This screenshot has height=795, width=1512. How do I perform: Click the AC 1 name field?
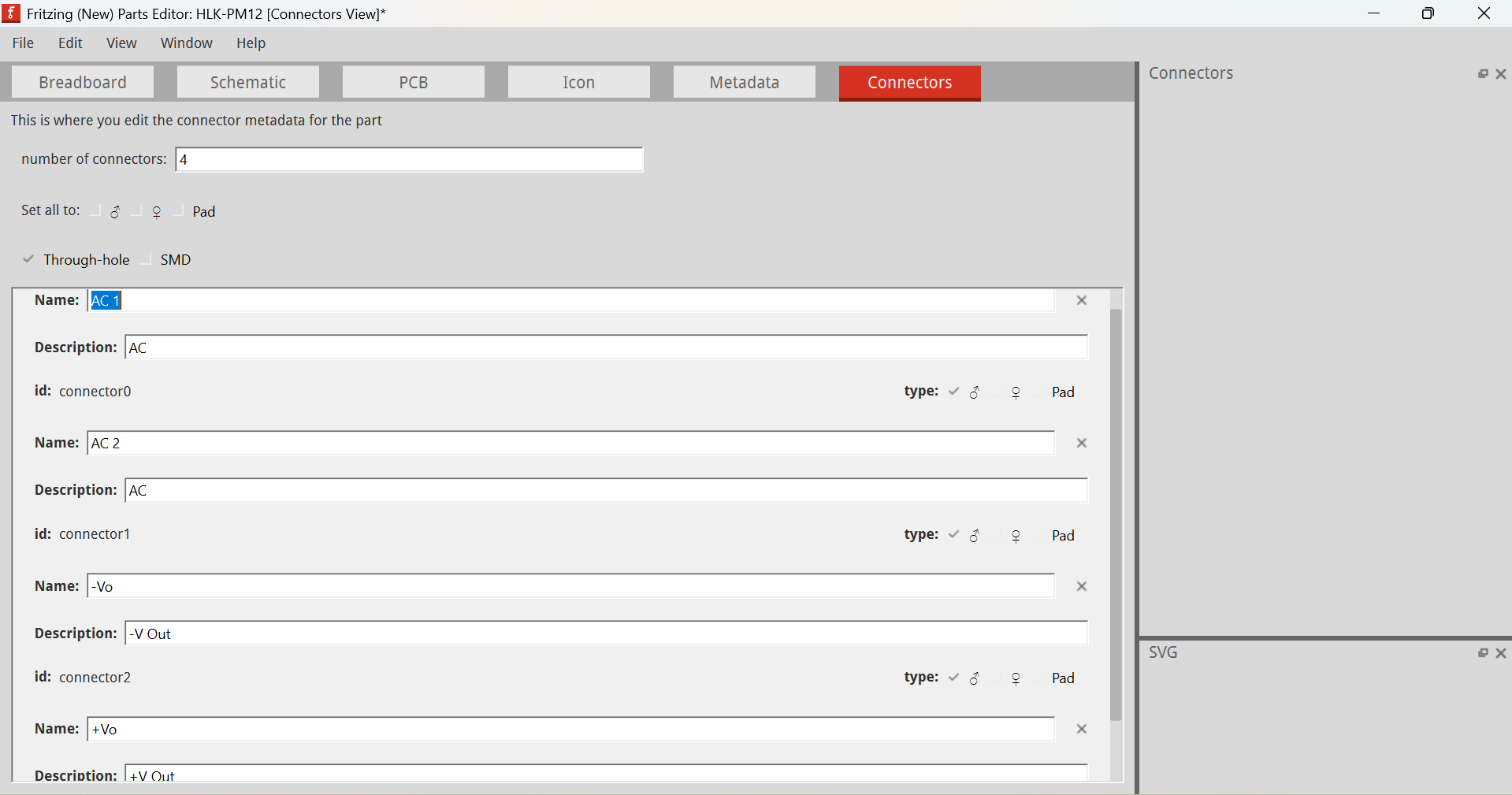coord(571,300)
